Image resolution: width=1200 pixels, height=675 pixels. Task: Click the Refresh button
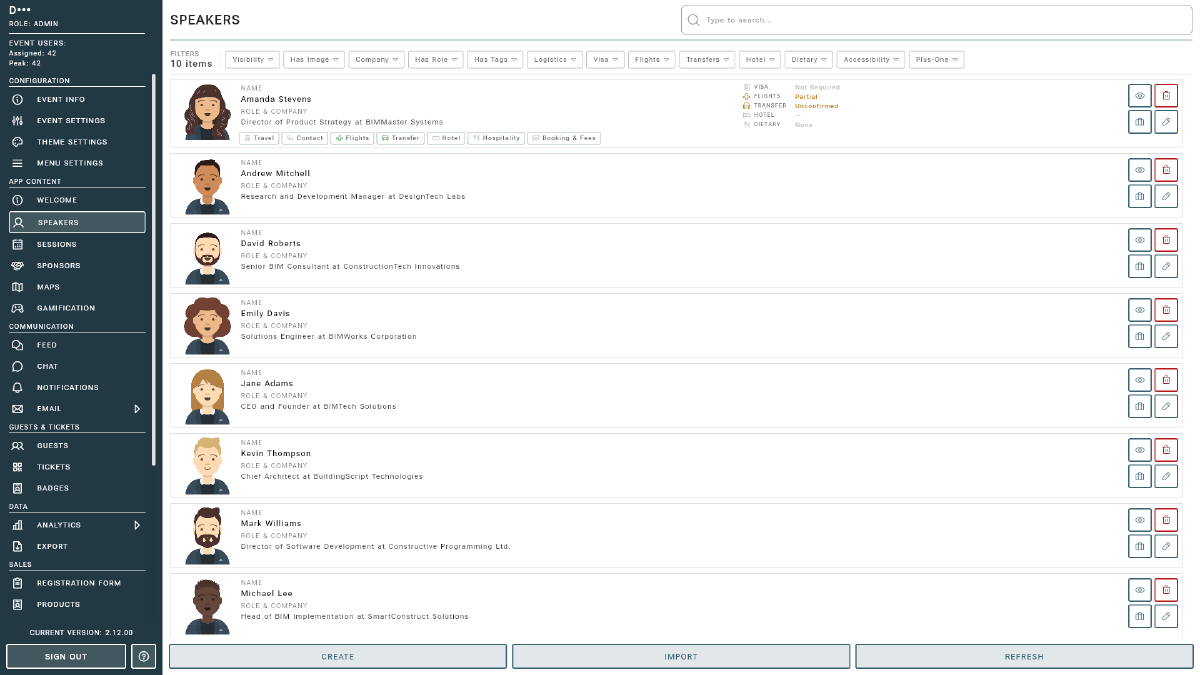tap(1024, 657)
